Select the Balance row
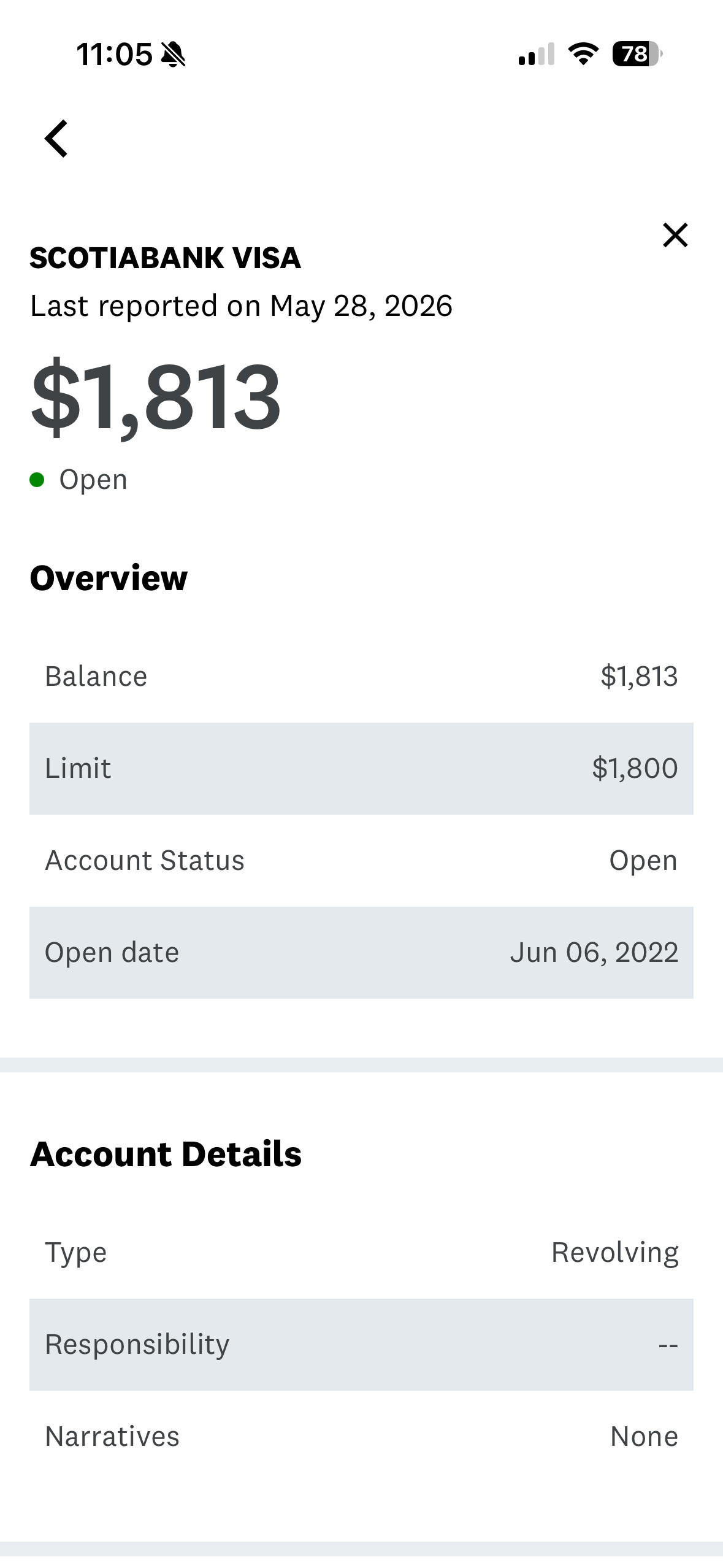The width and height of the screenshot is (723, 1568). click(x=361, y=677)
